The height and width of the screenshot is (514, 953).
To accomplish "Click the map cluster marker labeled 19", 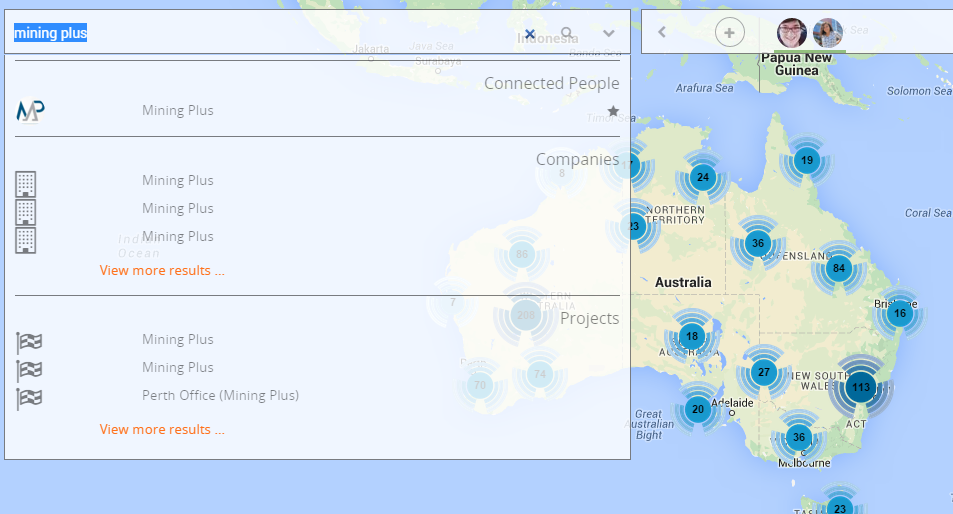I will [x=806, y=160].
